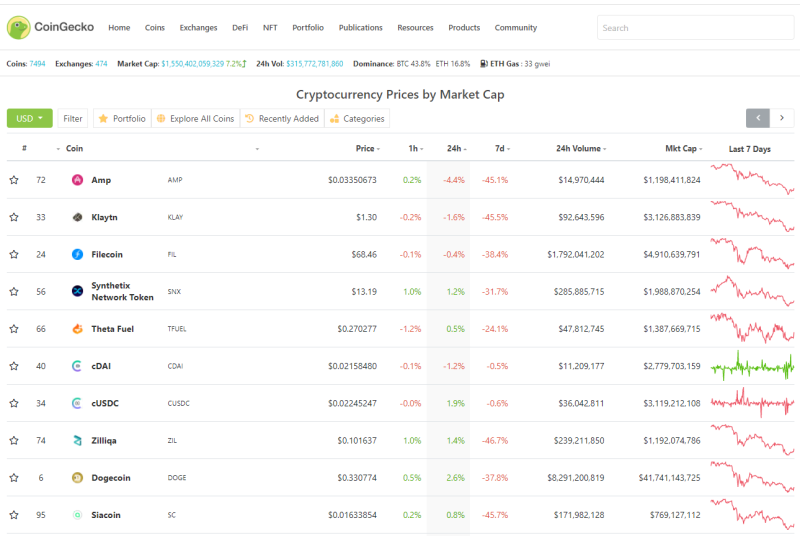Sort table by rank number column
800x536 pixels.
24,148
